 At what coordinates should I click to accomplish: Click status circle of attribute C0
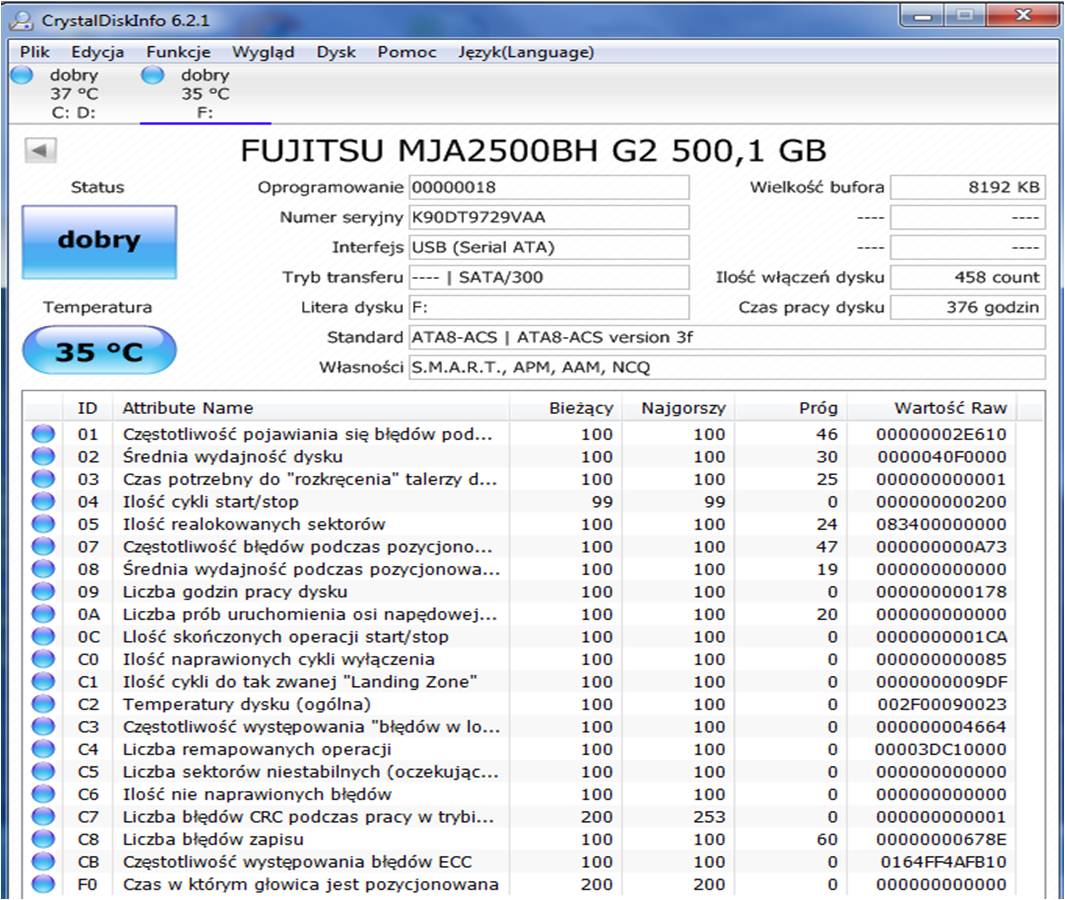(x=43, y=659)
